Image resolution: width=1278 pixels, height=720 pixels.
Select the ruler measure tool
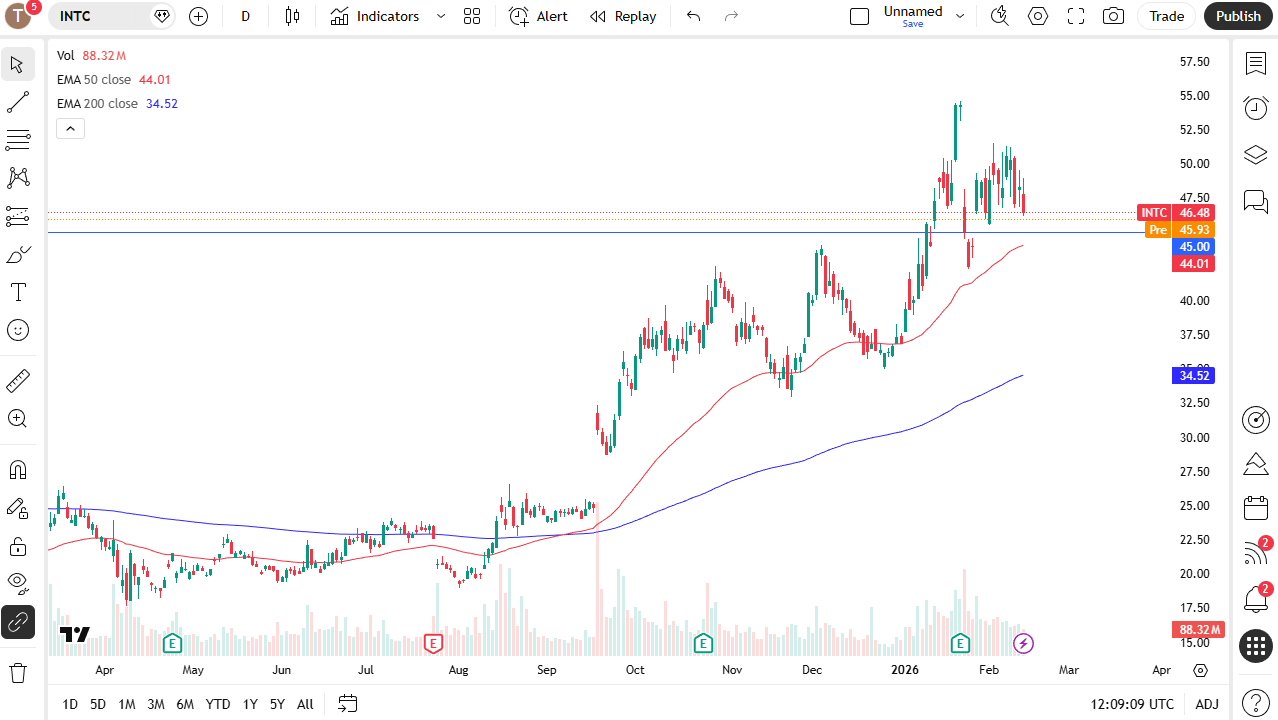click(x=17, y=380)
